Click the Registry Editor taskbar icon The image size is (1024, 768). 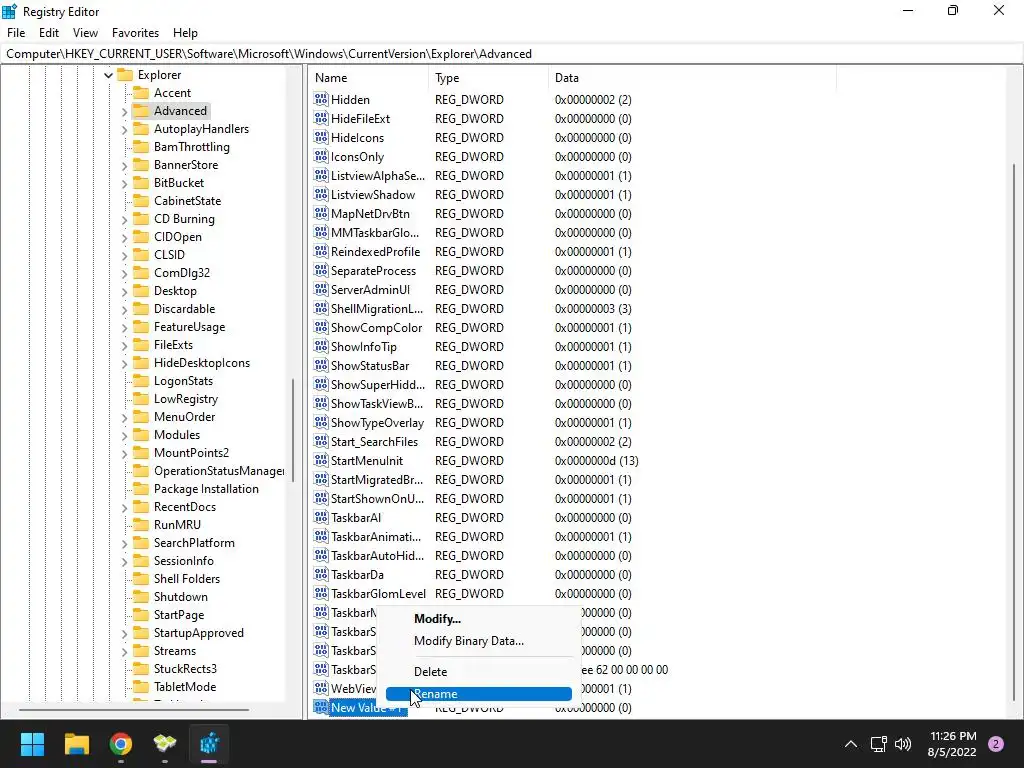(x=210, y=744)
